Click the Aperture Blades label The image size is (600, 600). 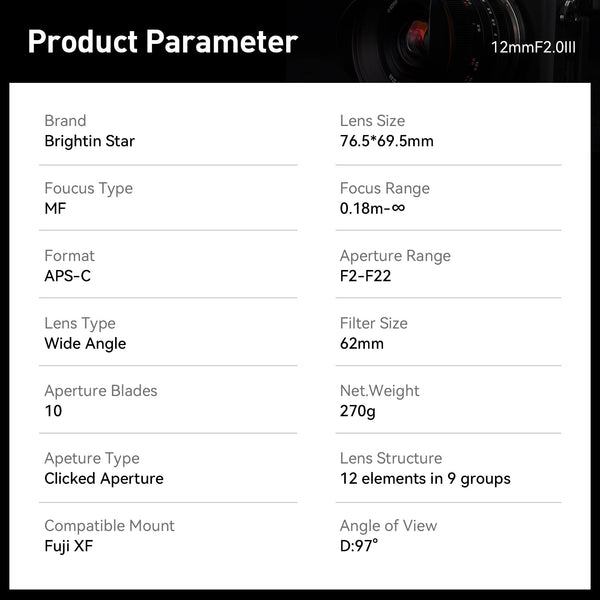[x=100, y=391]
